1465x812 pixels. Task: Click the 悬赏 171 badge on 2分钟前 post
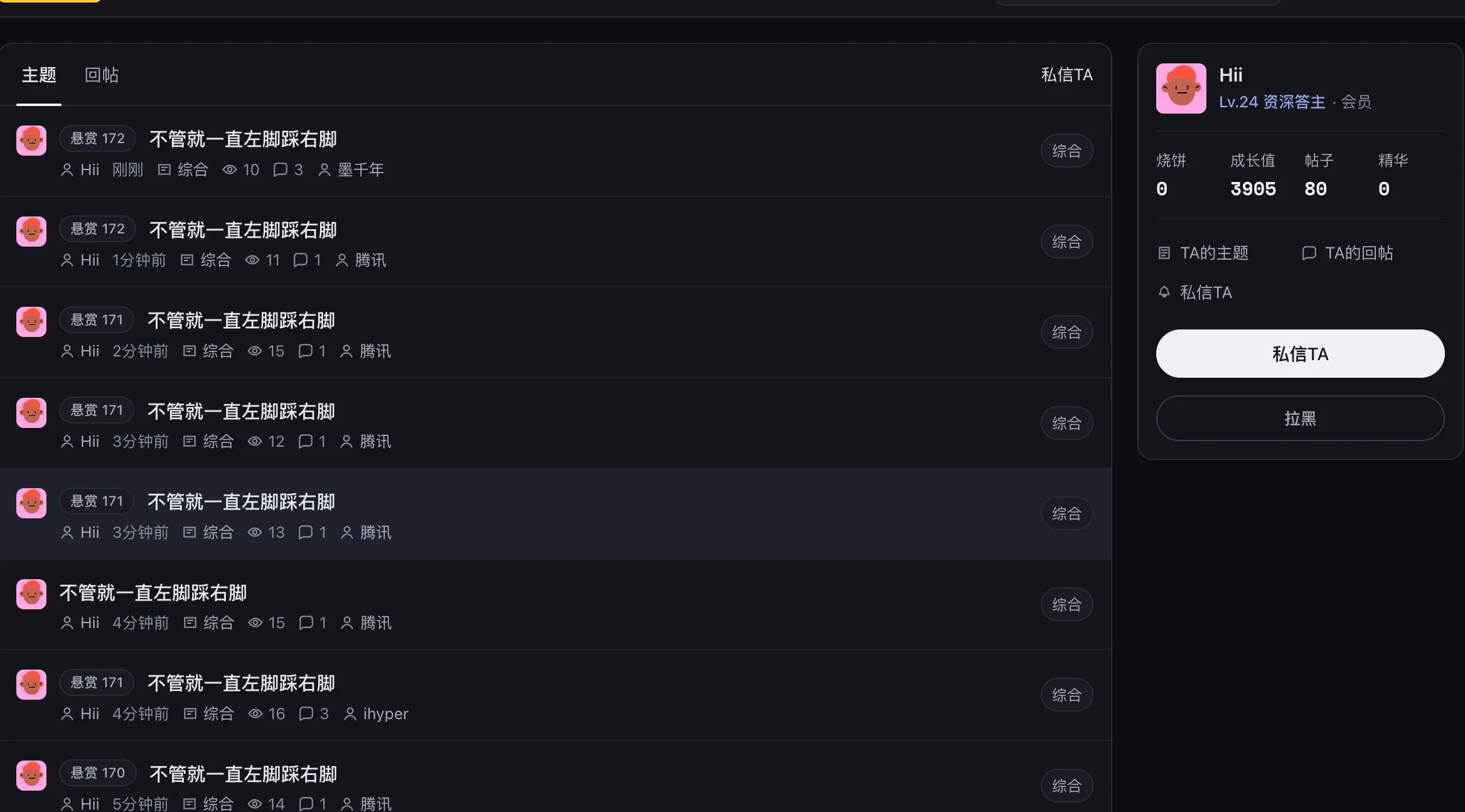click(97, 319)
